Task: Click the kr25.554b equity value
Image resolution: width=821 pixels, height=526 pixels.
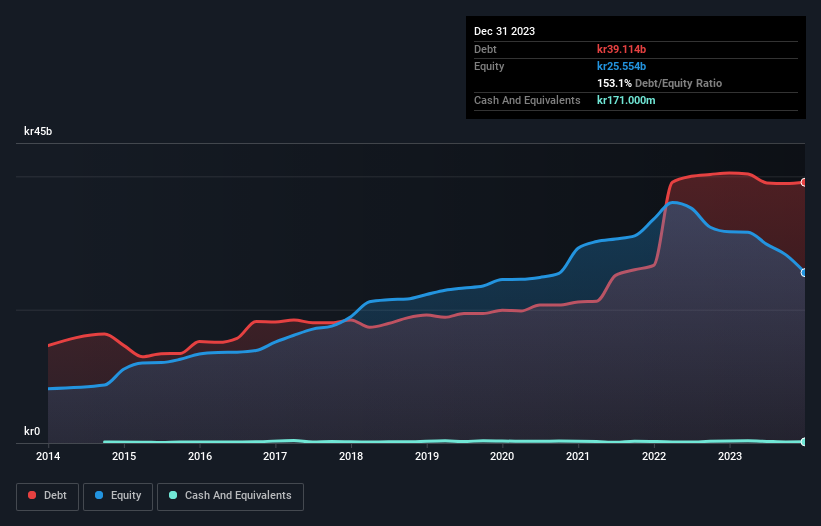Action: pos(622,66)
